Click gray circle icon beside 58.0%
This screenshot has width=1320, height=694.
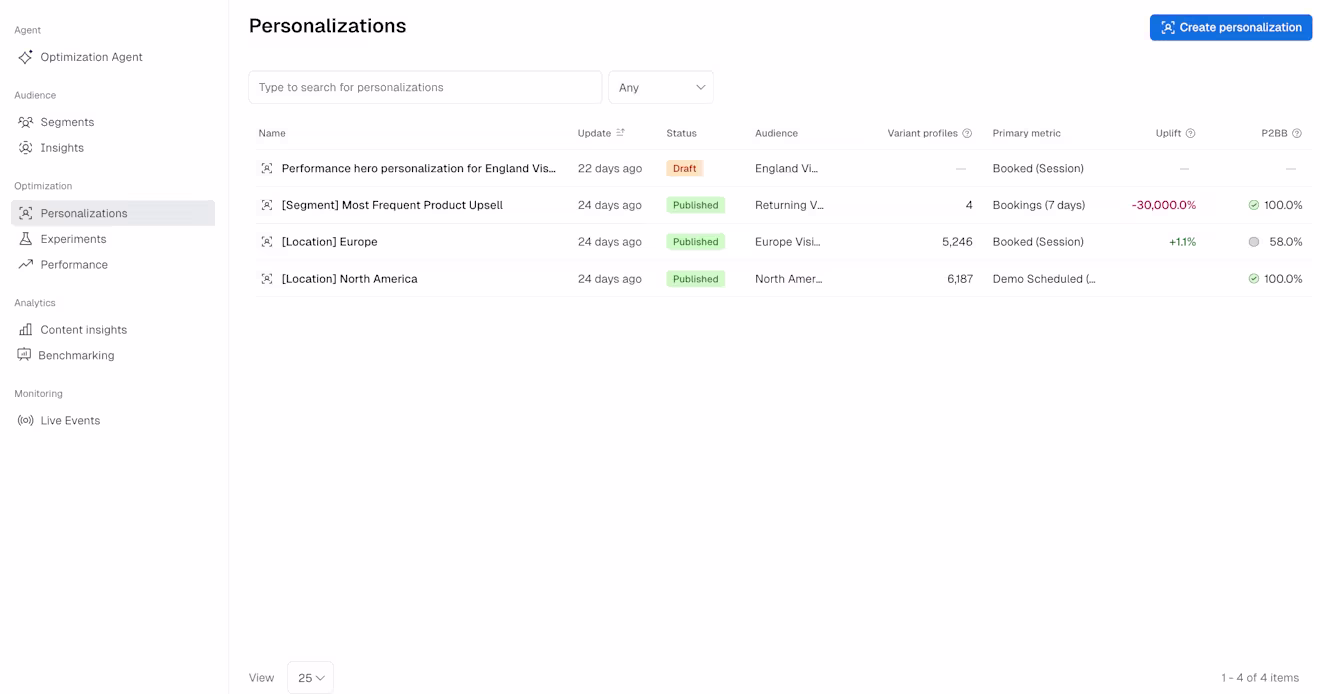click(1254, 242)
